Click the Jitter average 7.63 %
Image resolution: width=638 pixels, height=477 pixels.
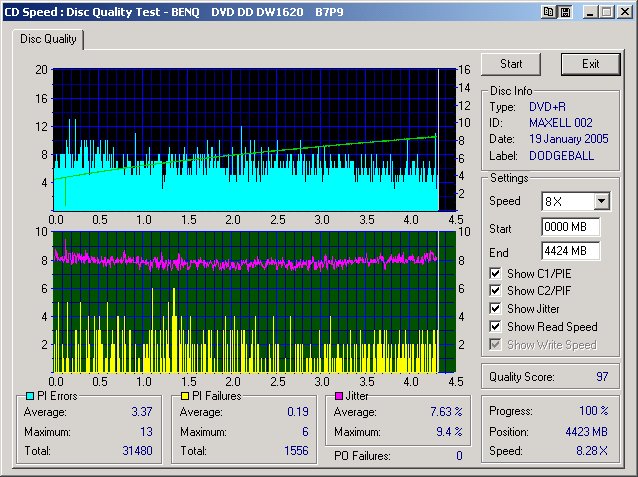[446, 411]
